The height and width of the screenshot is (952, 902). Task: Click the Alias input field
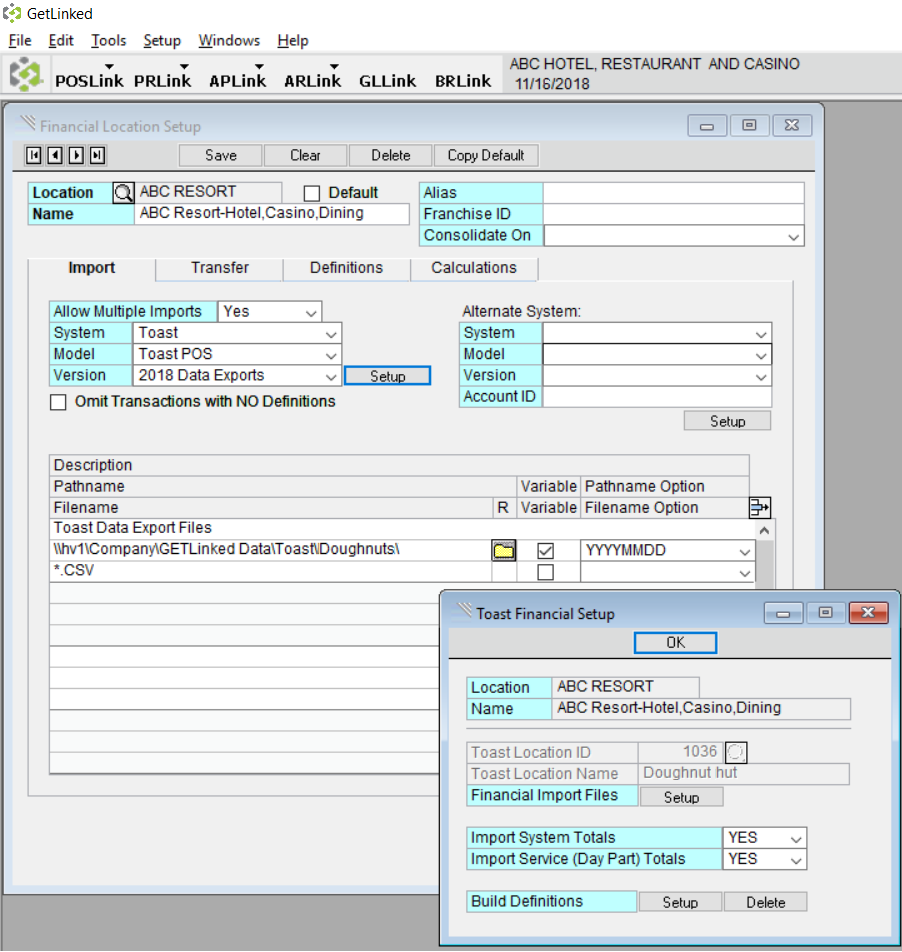point(674,193)
